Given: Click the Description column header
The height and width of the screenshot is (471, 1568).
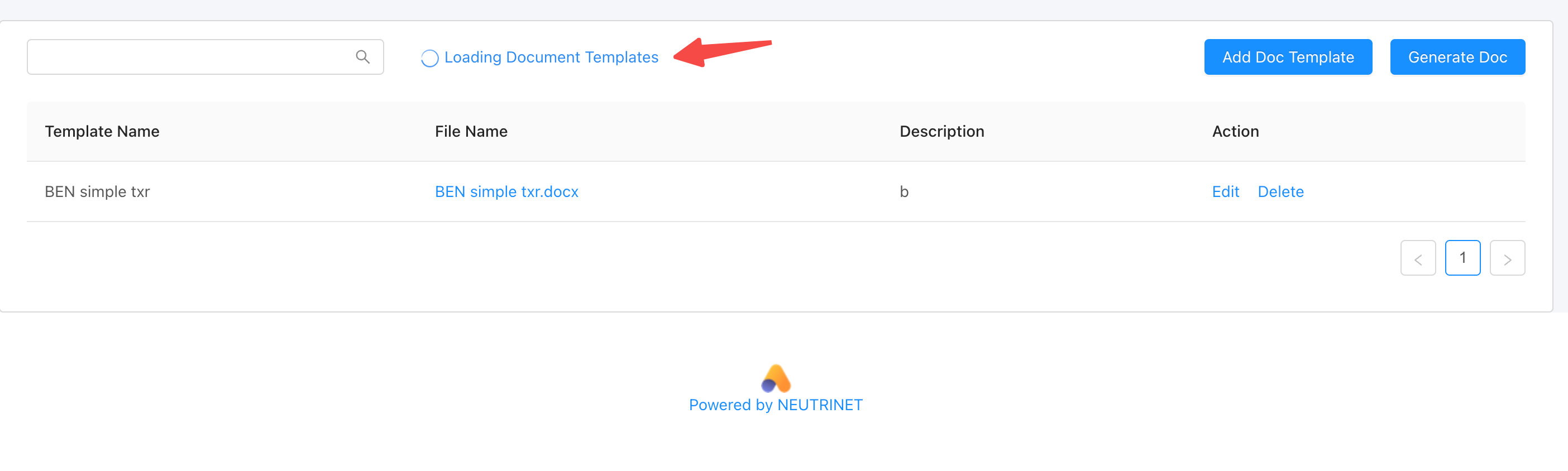Looking at the screenshot, I should (x=941, y=132).
